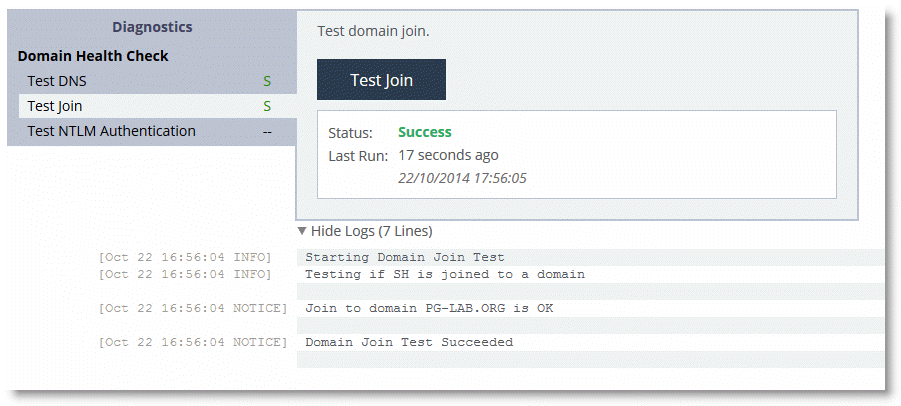The image size is (901, 406).
Task: Click log line Starting Domain Join Test
Action: (405, 257)
